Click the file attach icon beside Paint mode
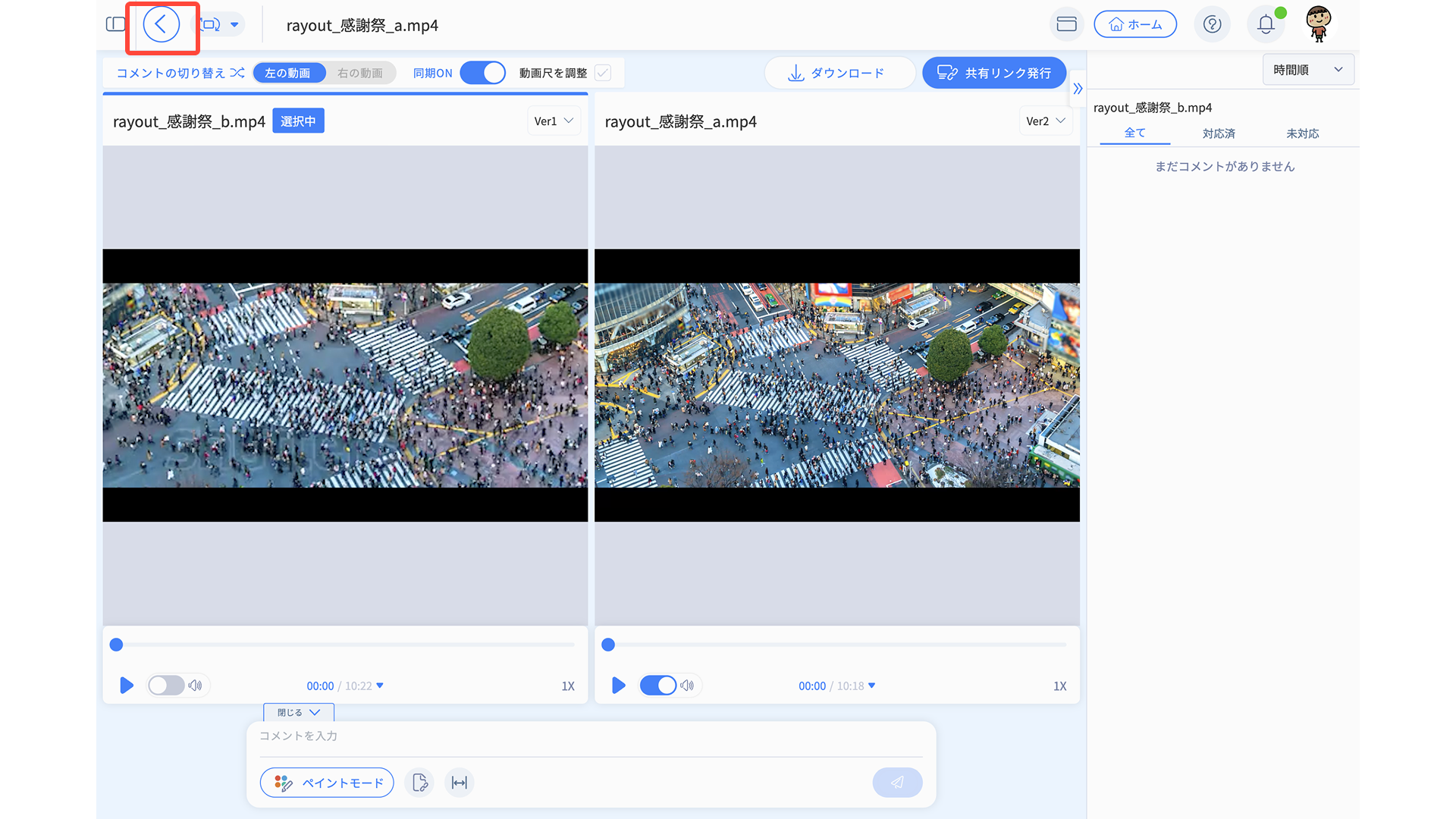 (419, 783)
